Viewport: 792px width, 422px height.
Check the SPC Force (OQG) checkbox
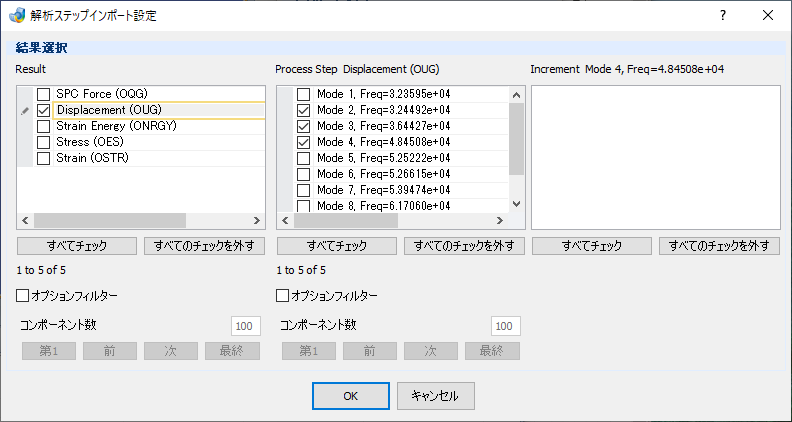(44, 95)
